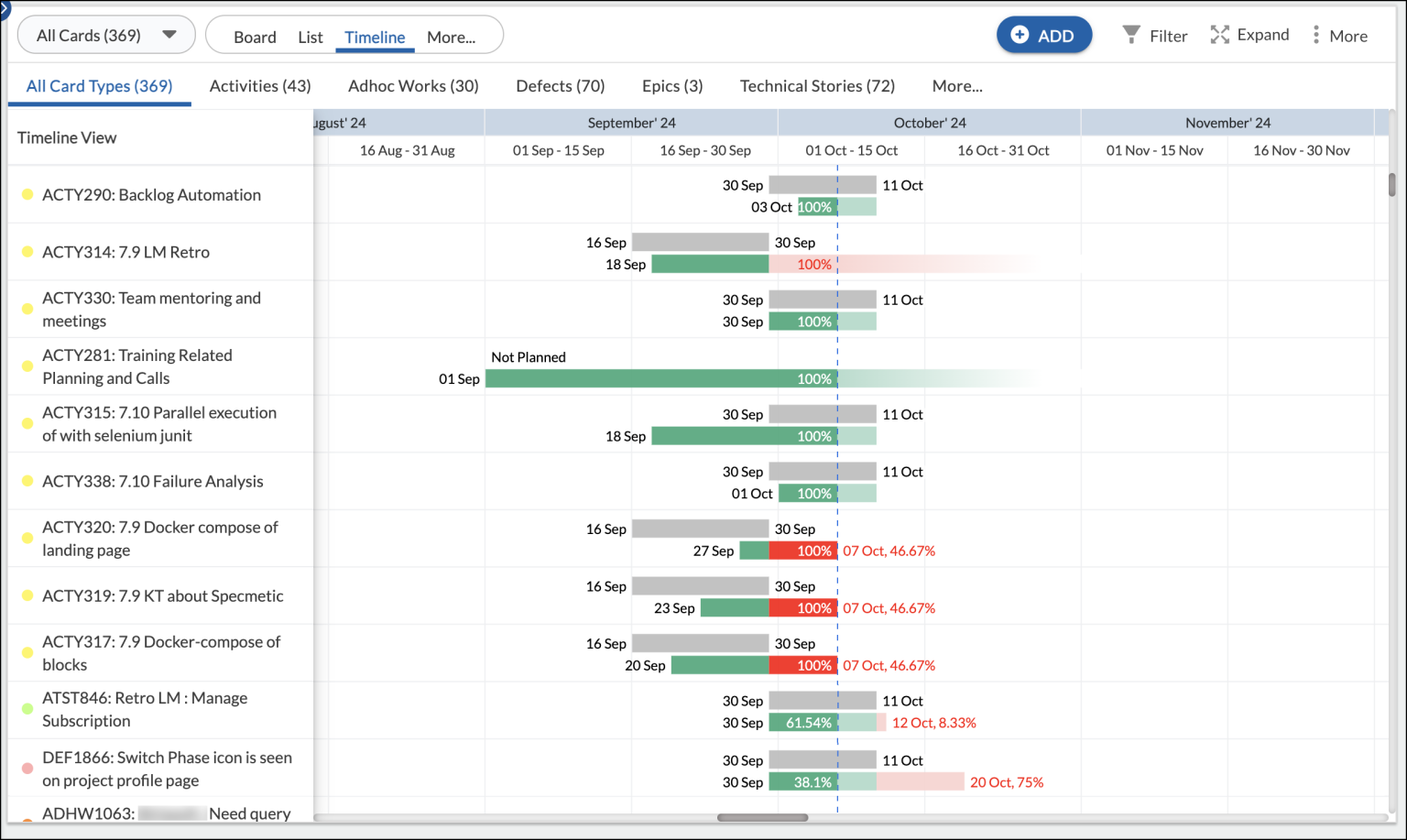Click 16 Aug - 31 Aug column header

[x=407, y=150]
